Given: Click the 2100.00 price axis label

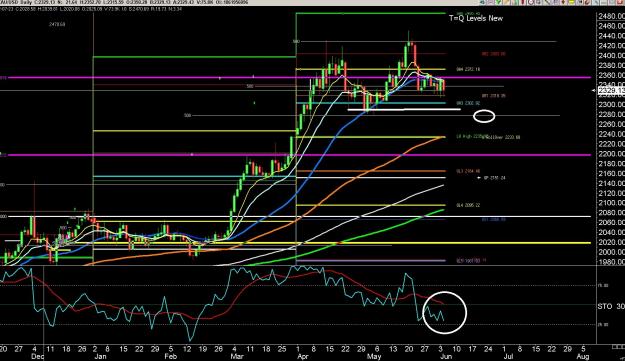Looking at the screenshot, I should coord(612,203).
